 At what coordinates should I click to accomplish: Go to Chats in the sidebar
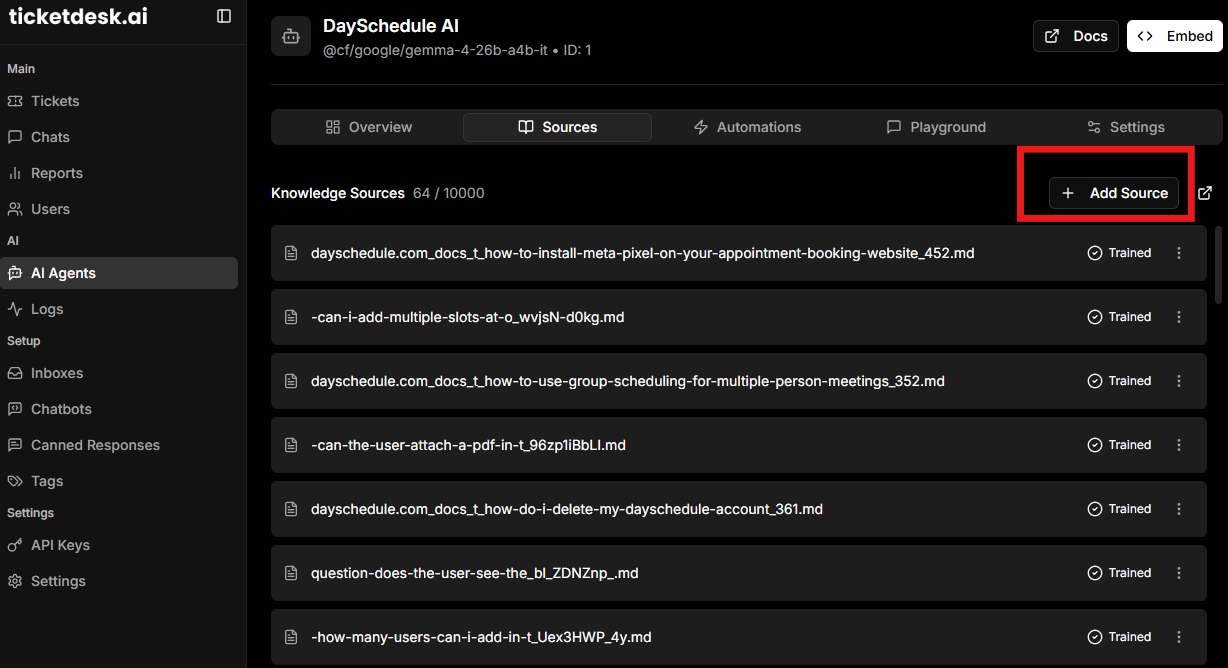[x=120, y=137]
